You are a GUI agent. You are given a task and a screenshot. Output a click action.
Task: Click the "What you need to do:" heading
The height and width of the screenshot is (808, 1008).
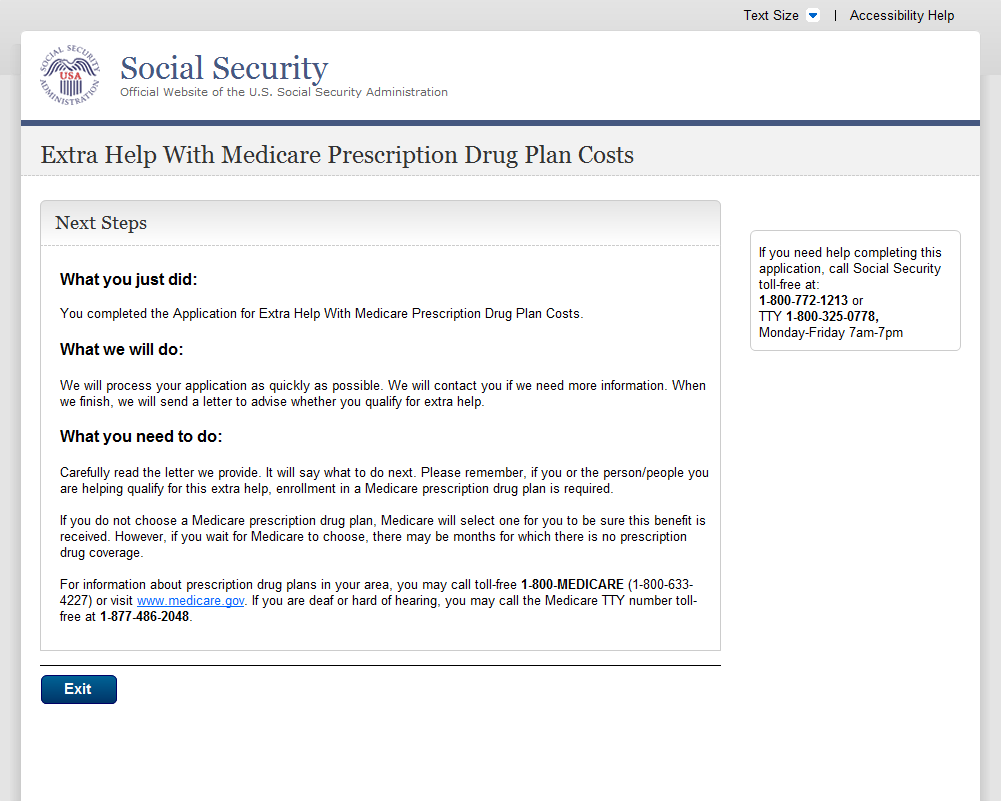click(x=141, y=437)
